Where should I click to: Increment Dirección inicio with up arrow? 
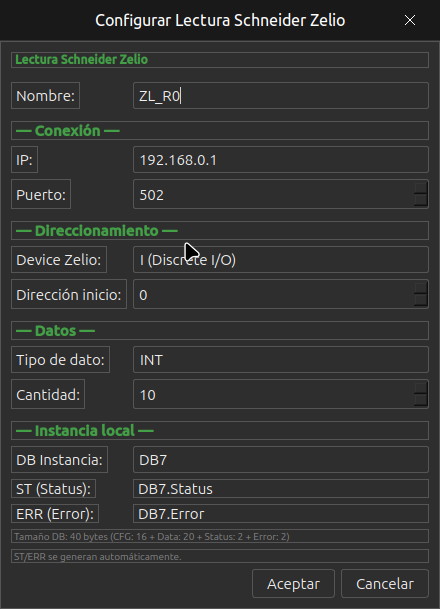(421, 288)
